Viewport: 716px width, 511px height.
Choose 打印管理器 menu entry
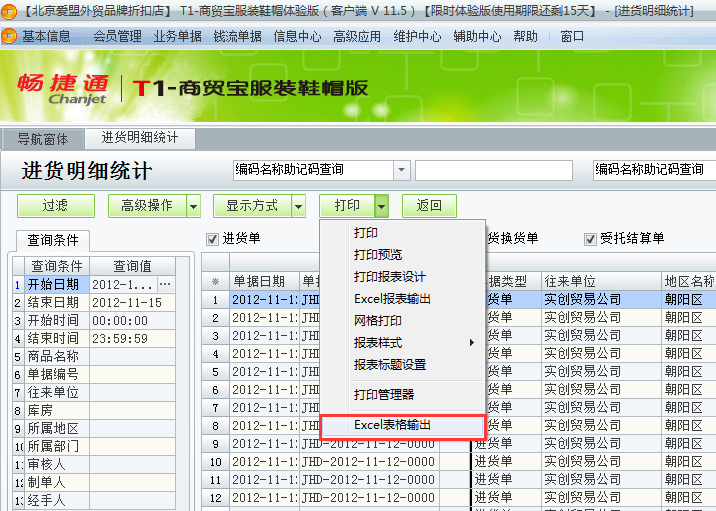(402, 395)
